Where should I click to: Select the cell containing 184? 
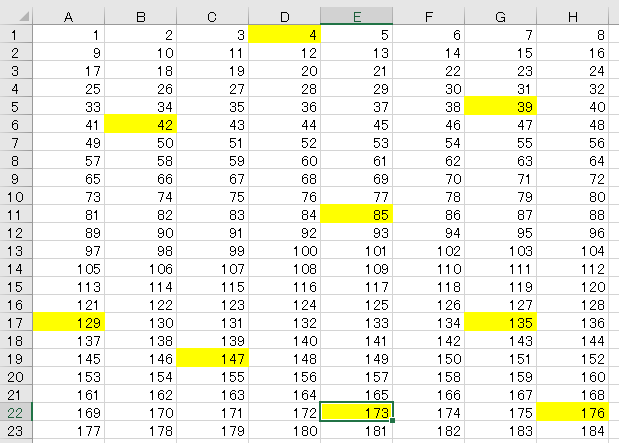click(x=573, y=430)
